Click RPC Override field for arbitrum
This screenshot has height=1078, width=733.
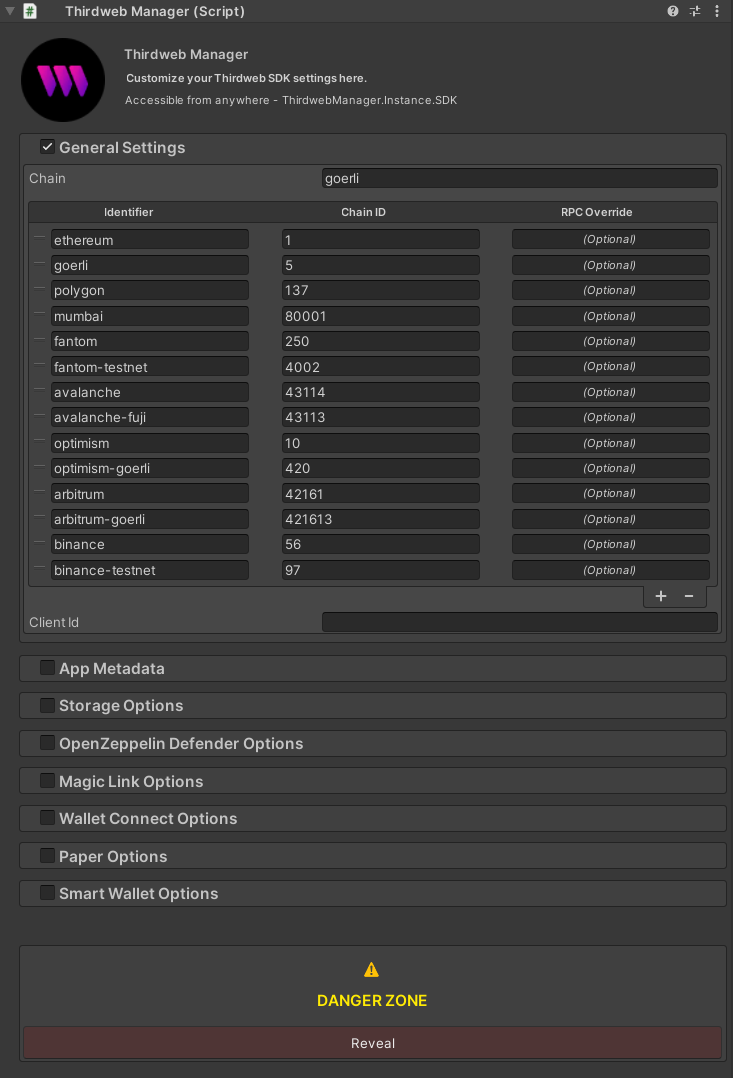611,494
